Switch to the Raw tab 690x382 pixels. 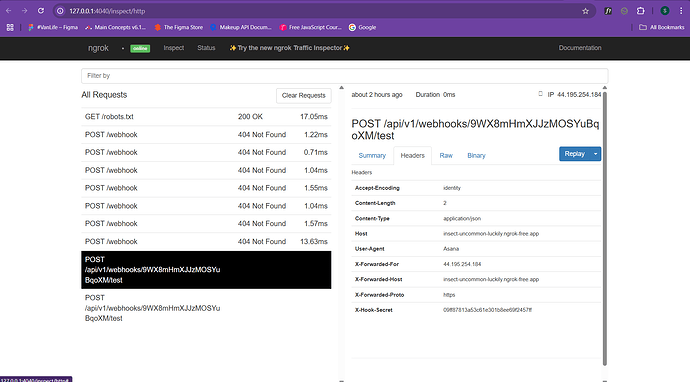click(x=446, y=155)
